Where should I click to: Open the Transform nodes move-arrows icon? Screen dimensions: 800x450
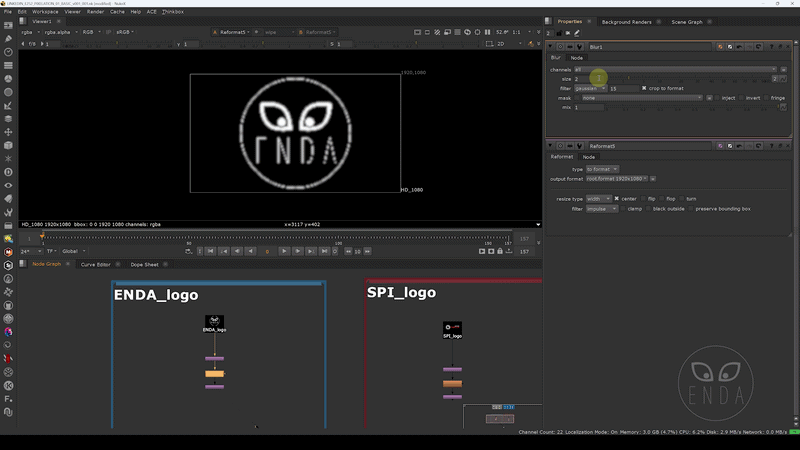[x=8, y=132]
